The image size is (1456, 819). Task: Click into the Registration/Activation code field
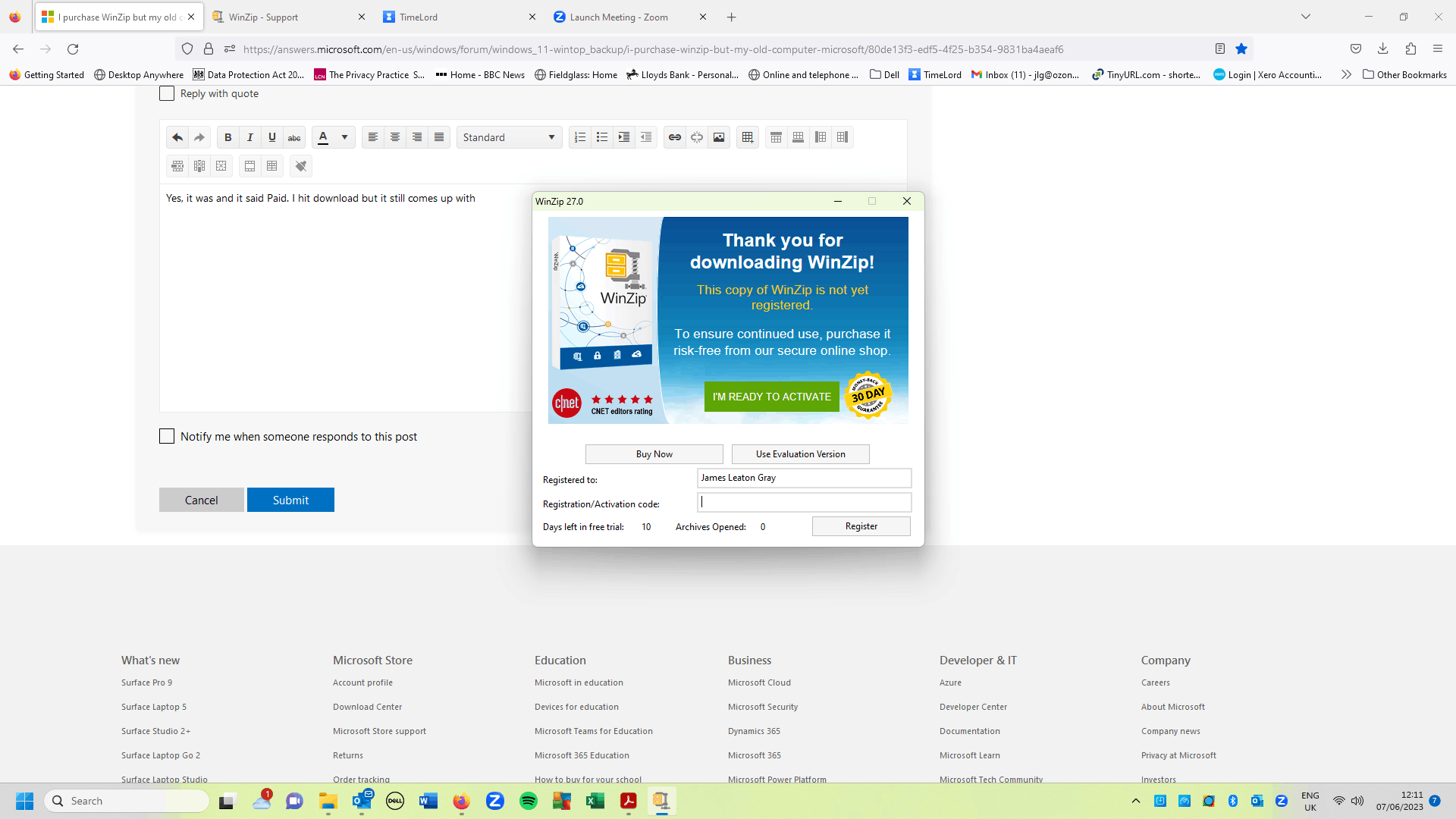coord(803,502)
